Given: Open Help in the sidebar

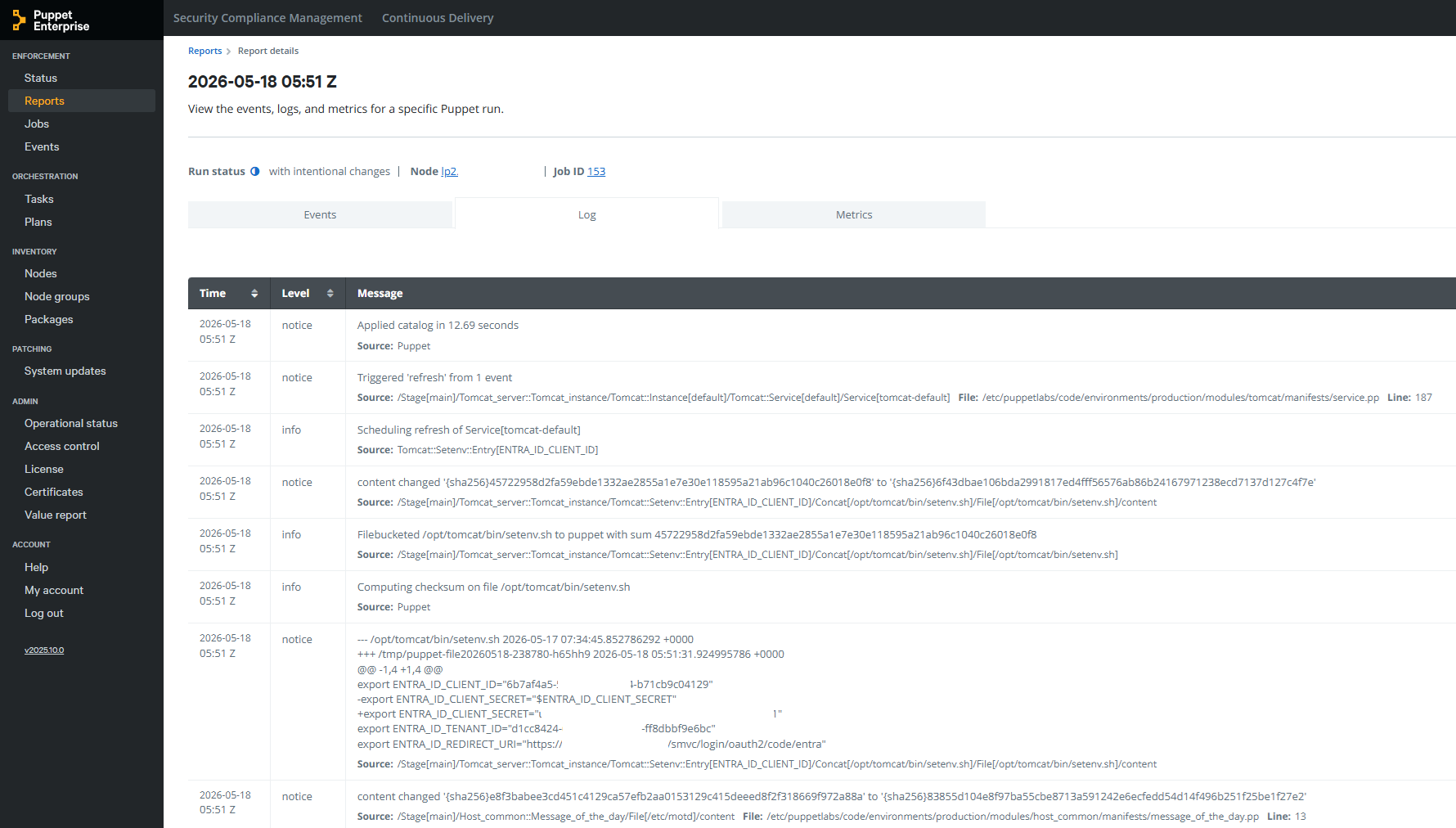Looking at the screenshot, I should [x=36, y=567].
